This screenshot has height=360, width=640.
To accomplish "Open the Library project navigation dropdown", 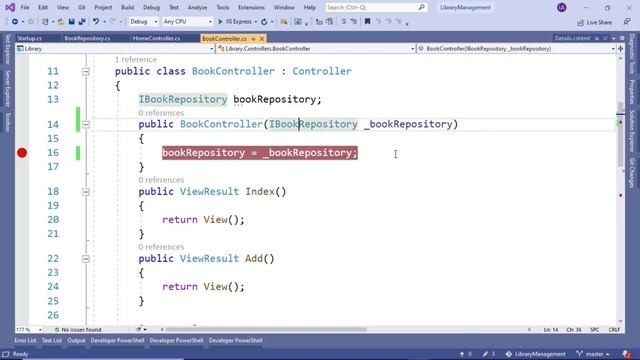I will (x=115, y=49).
